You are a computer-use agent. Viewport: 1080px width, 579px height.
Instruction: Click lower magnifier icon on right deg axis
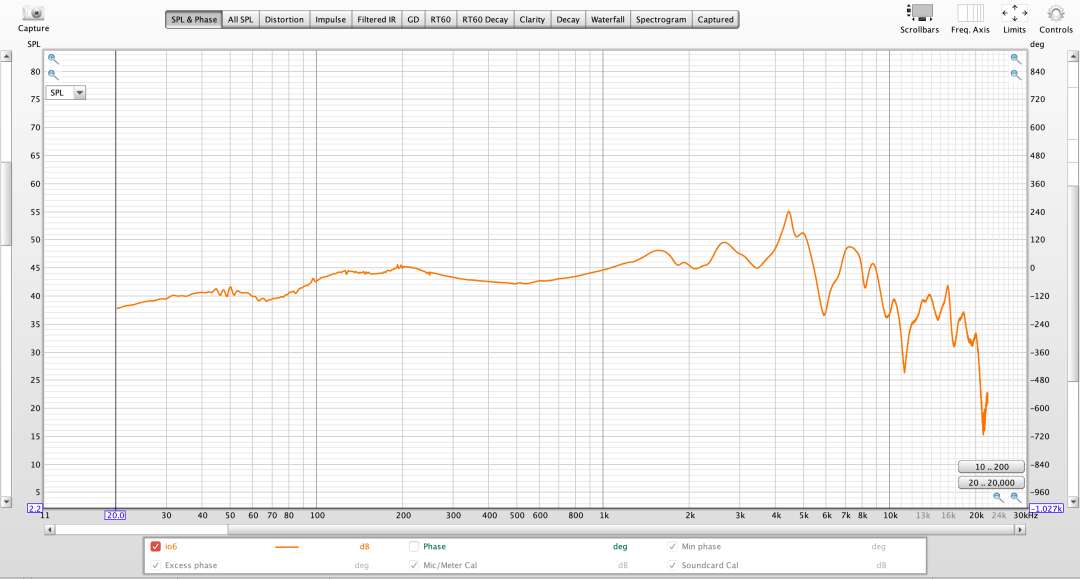1015,75
